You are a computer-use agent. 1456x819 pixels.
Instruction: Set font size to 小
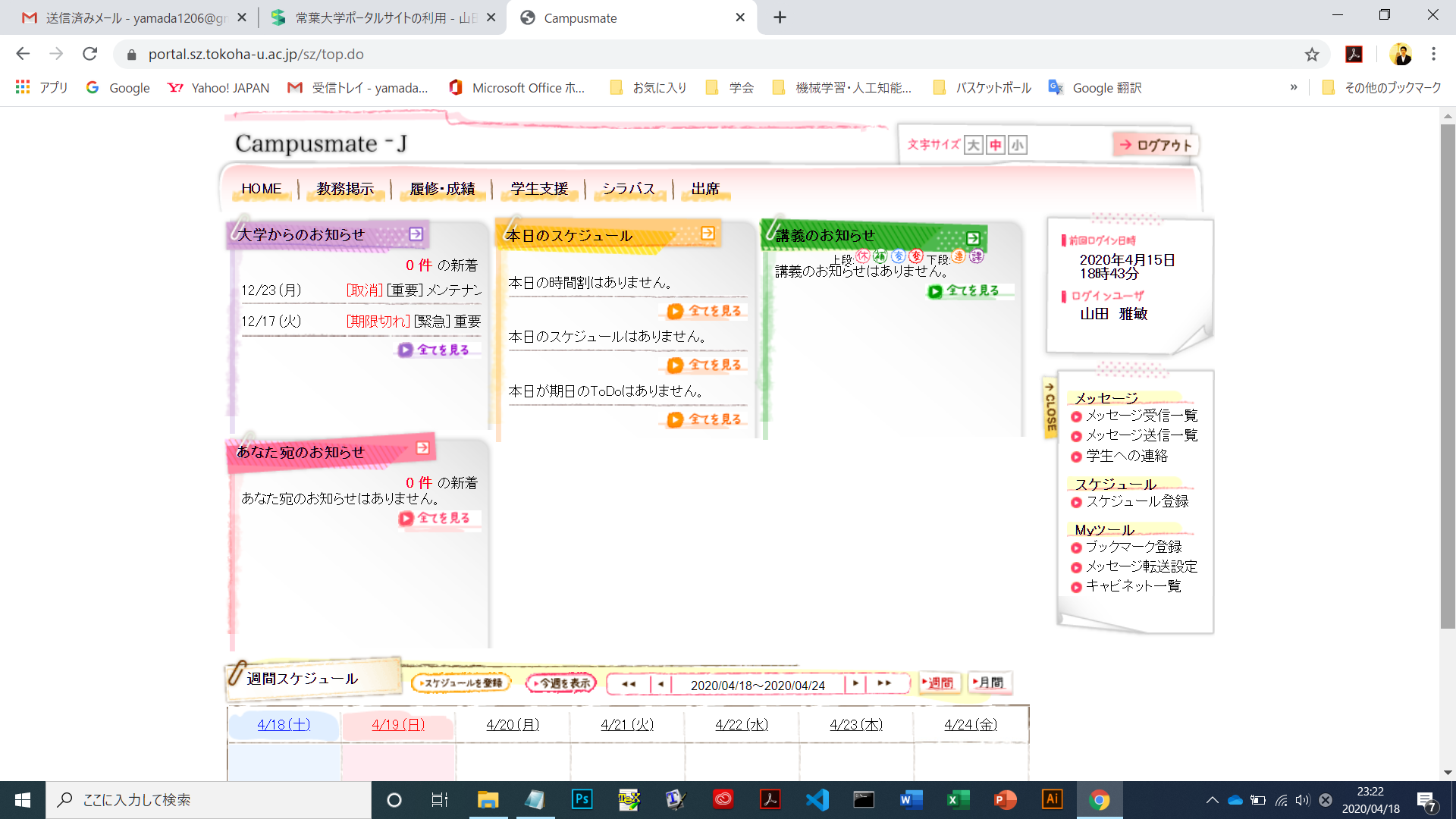[1018, 145]
